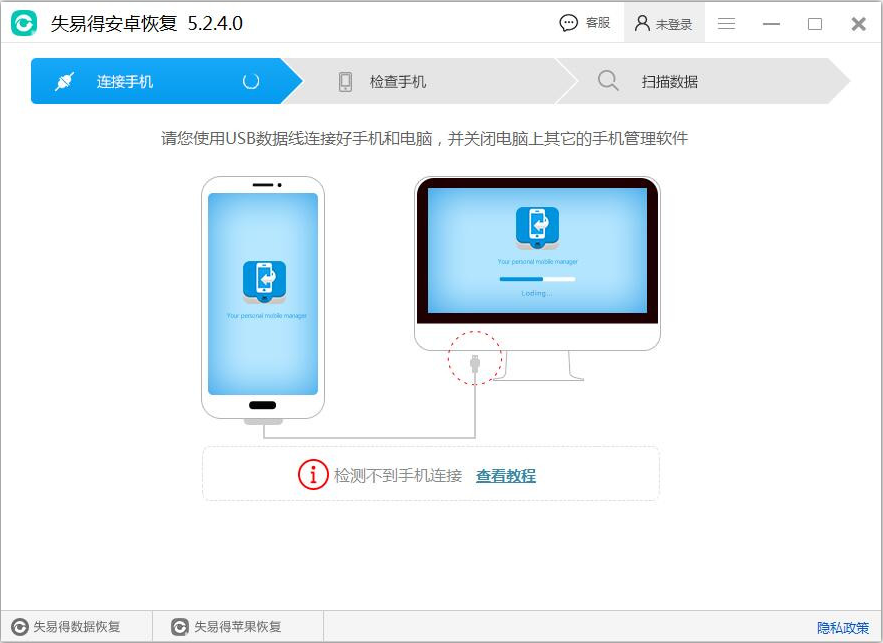Screen dimensions: 883x643
Task: Click the phone home button illustration
Action: pos(262,405)
